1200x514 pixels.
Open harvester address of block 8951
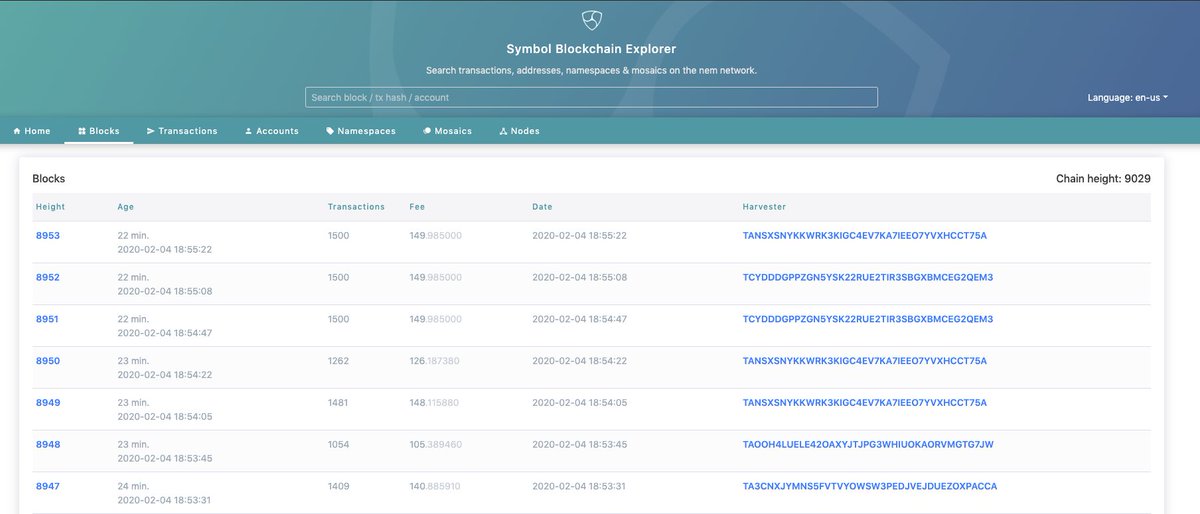(x=868, y=319)
